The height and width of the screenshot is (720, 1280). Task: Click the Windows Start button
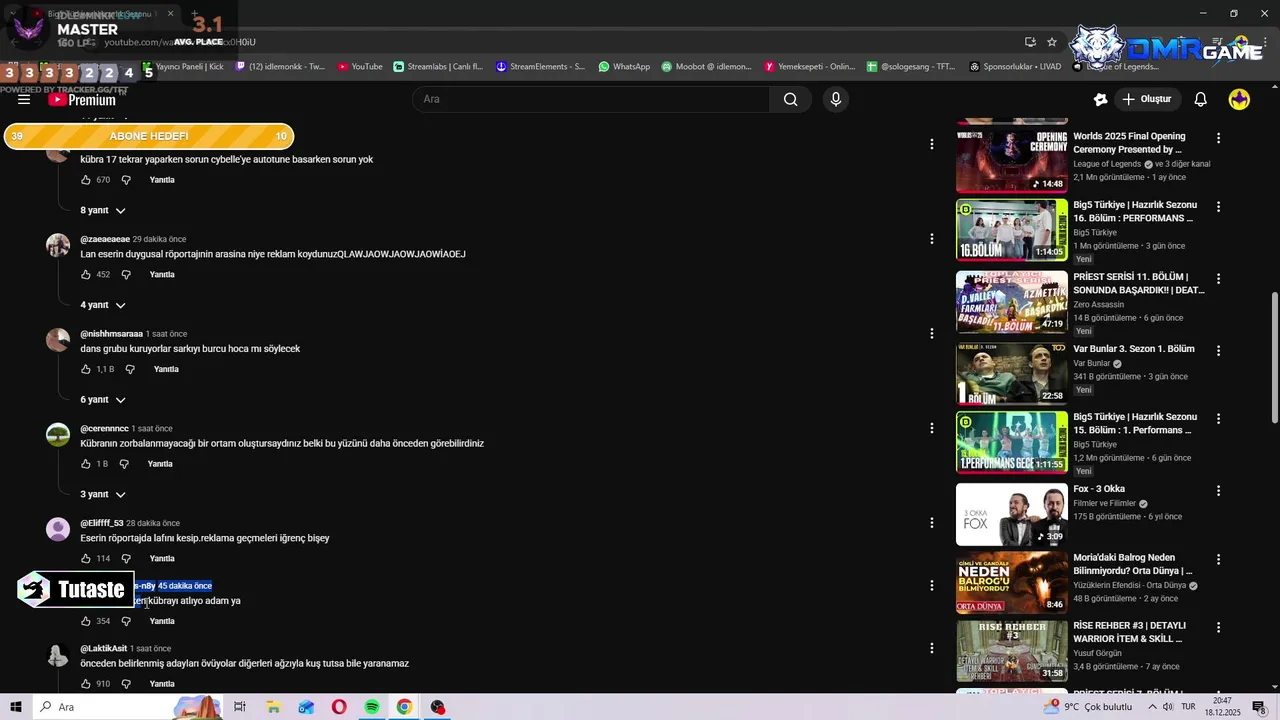pyautogui.click(x=15, y=707)
